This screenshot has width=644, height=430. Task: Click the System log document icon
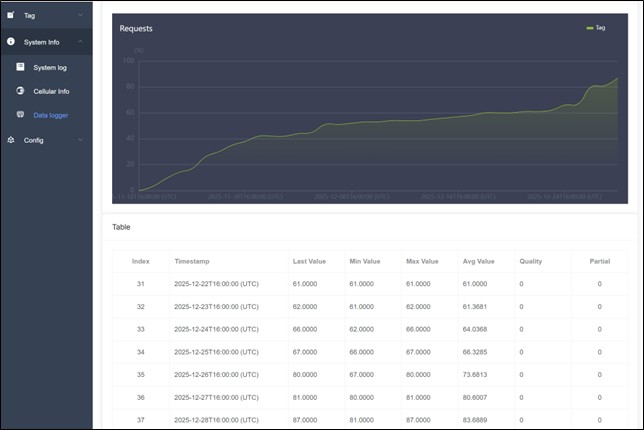click(20, 67)
